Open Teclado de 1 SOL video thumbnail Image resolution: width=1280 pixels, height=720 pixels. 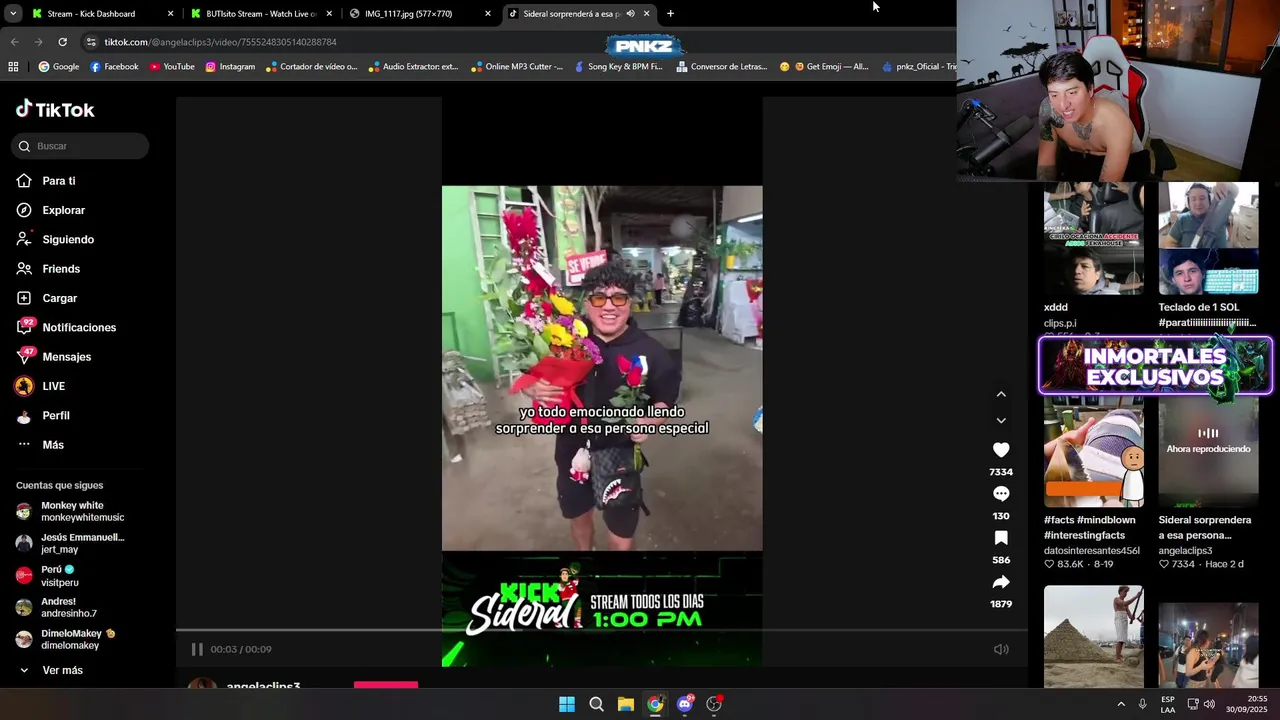1208,238
